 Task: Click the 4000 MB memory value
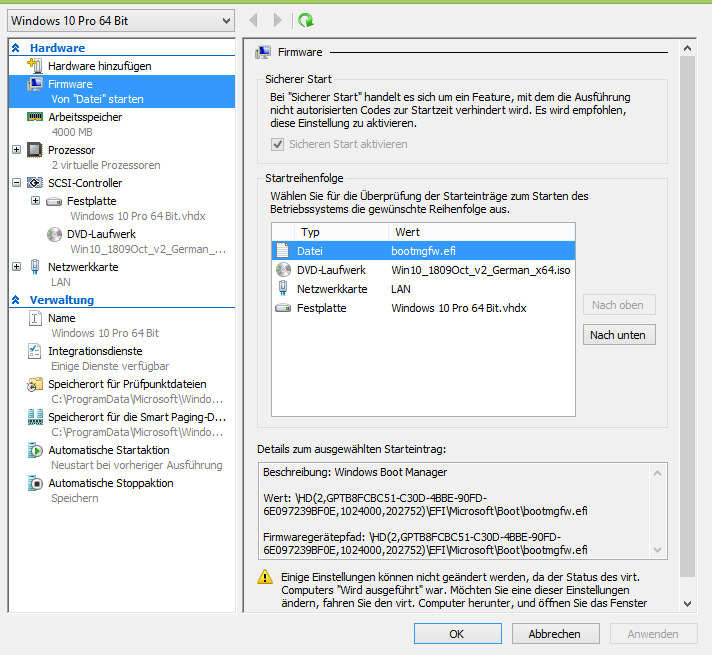point(72,132)
